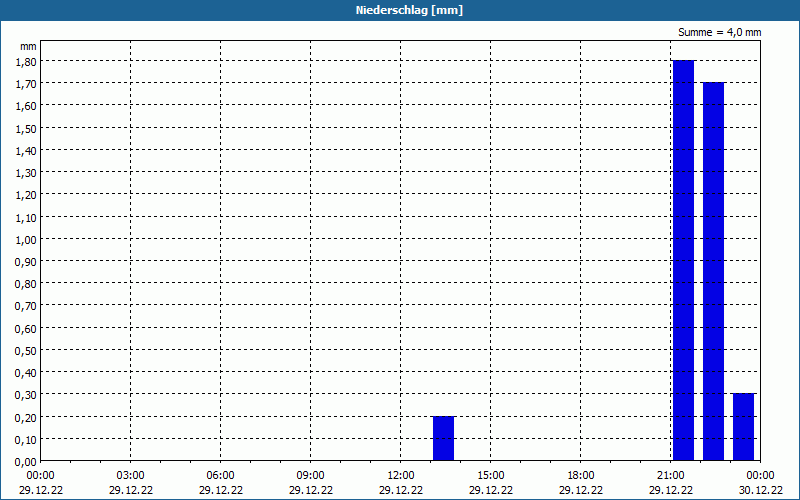Click the 1,40 y-axis label

click(26, 150)
